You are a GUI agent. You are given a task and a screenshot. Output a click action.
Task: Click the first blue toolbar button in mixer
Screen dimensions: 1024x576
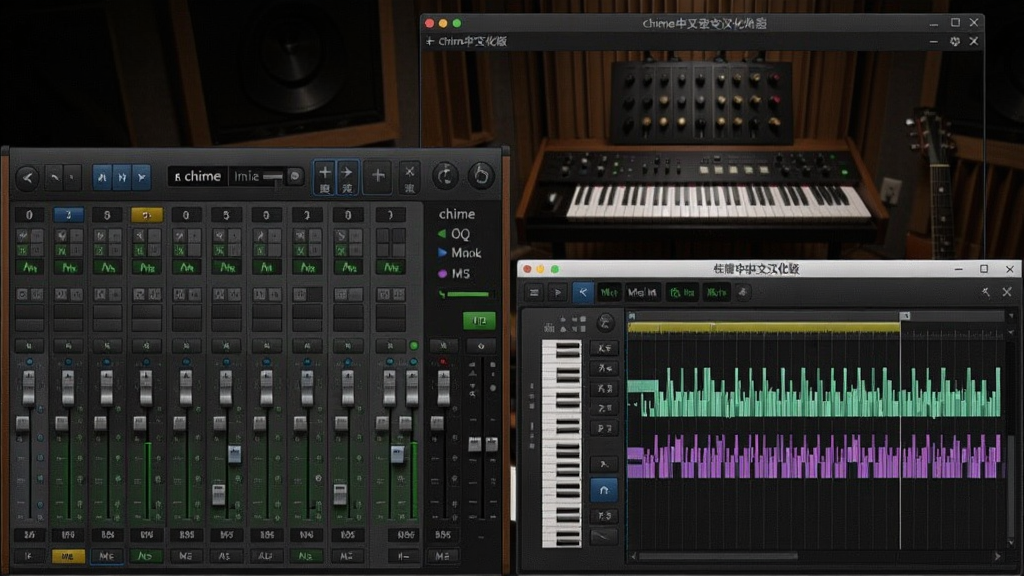(x=102, y=177)
